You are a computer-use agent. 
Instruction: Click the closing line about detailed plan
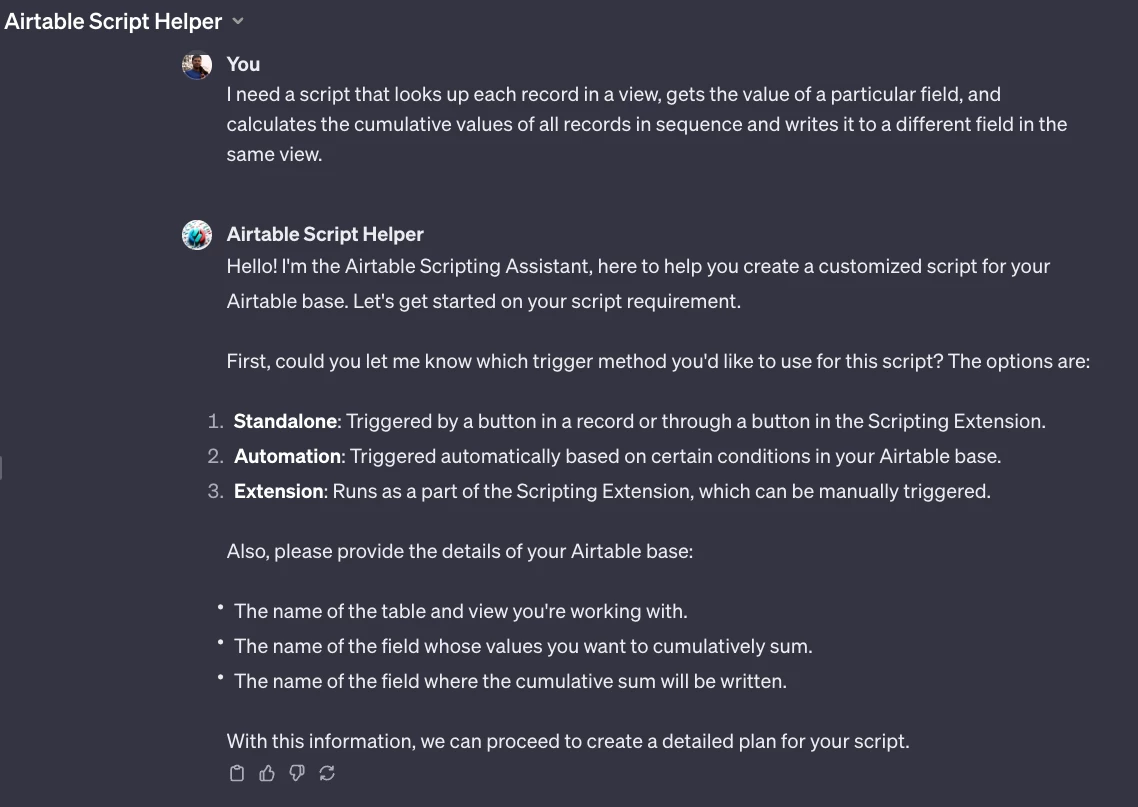pyautogui.click(x=568, y=741)
